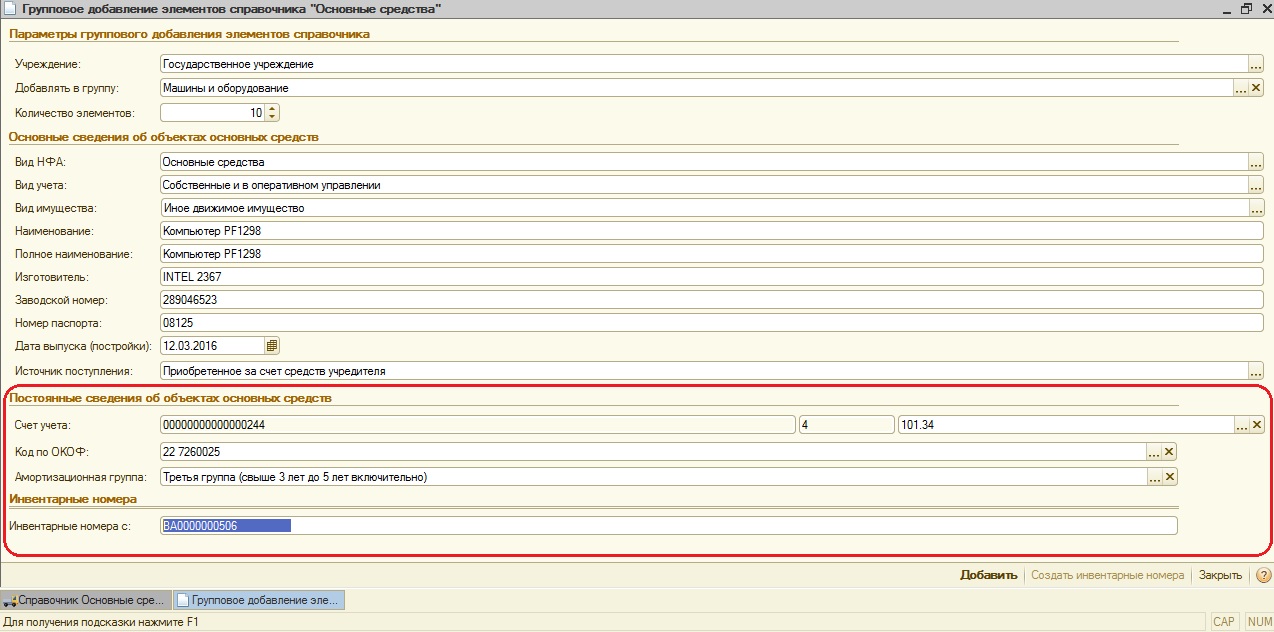Click Основные сведения об объектах section header
The image size is (1274, 632).
(163, 137)
